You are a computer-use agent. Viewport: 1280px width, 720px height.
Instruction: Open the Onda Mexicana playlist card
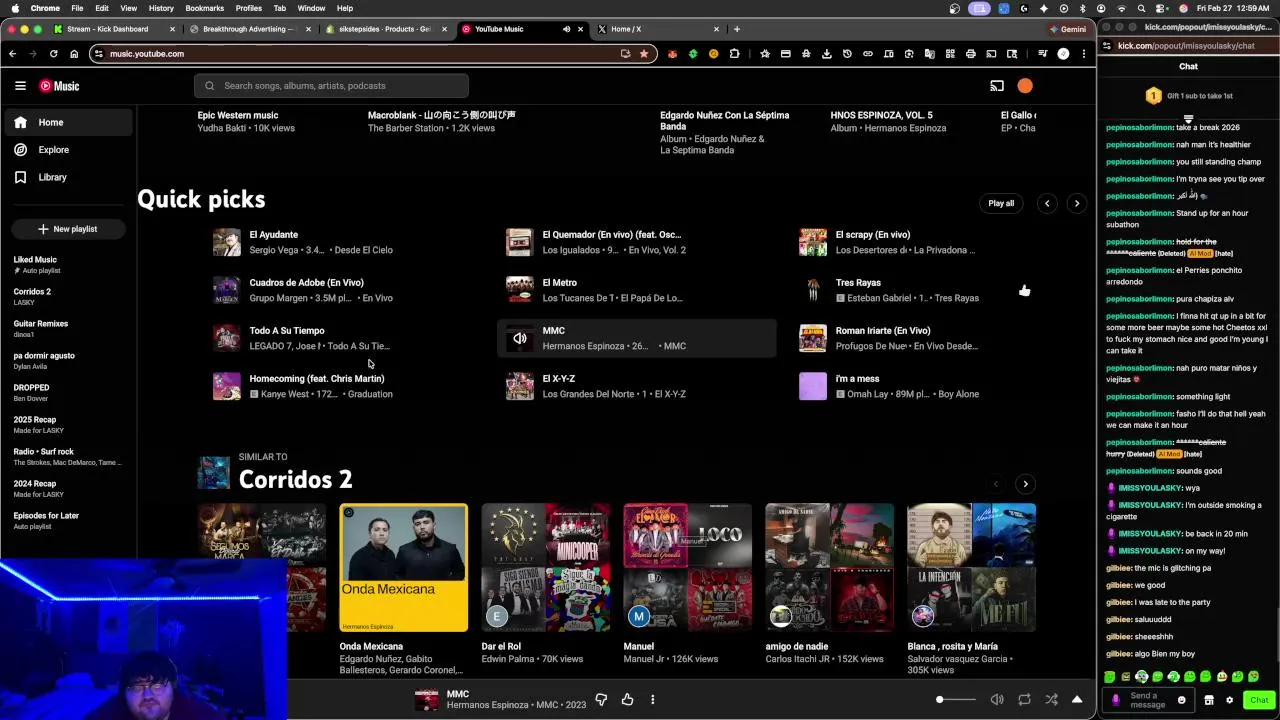point(403,568)
